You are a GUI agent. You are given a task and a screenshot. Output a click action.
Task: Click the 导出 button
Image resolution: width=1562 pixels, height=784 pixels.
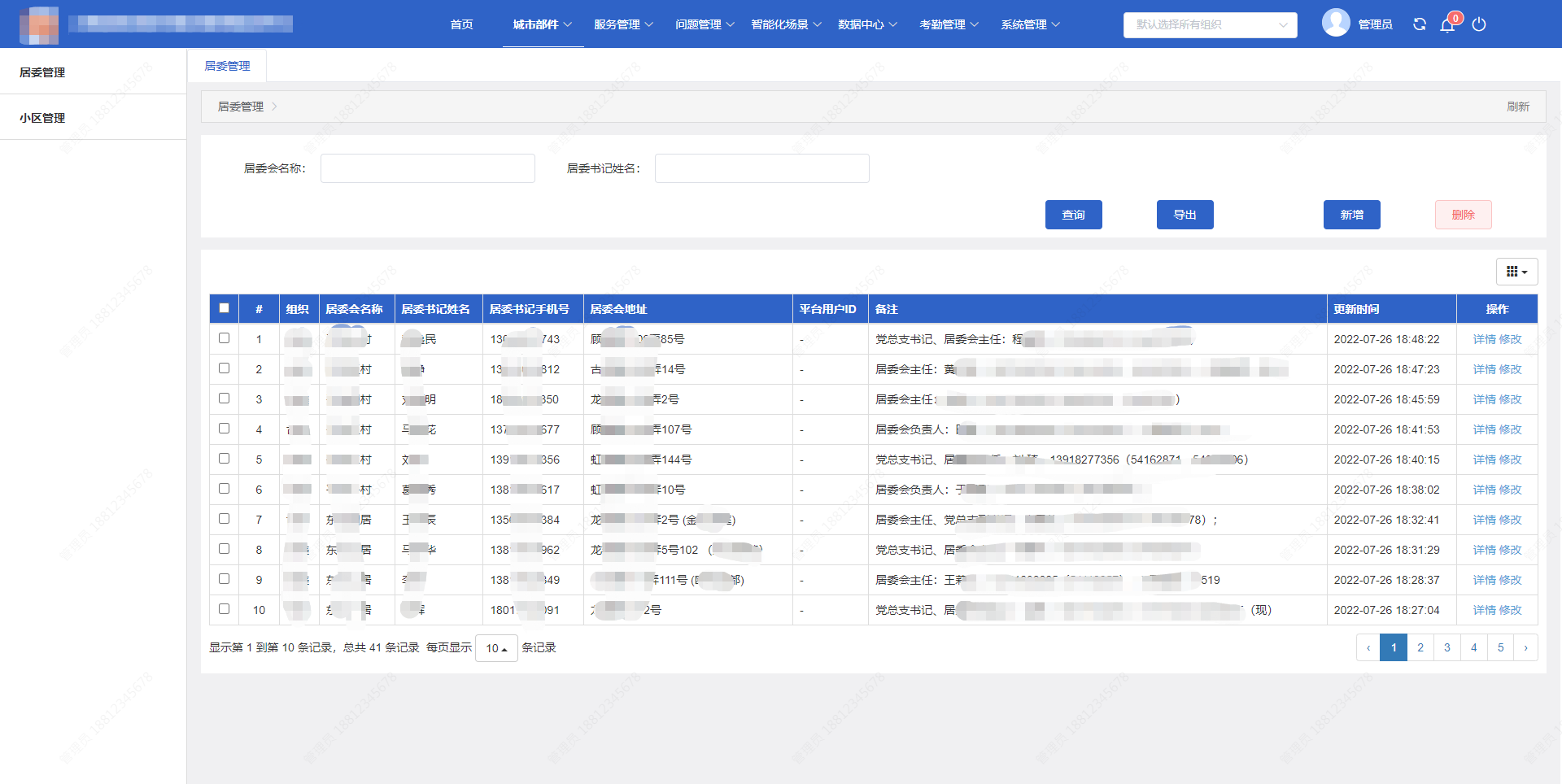[1185, 215]
